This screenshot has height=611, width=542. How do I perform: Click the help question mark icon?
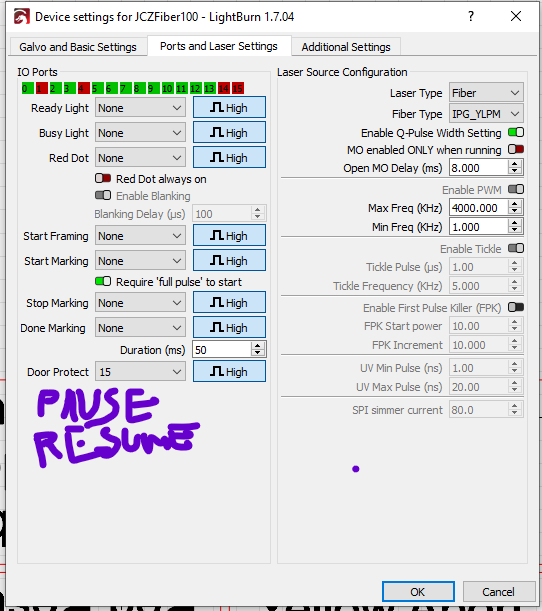471,16
